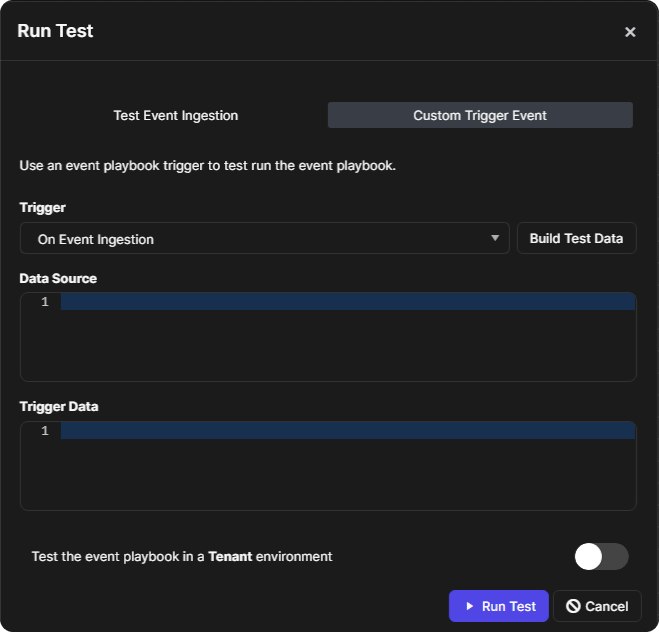Click line number 1 in Data Source
Image resolution: width=659 pixels, height=632 pixels.
tap(45, 302)
